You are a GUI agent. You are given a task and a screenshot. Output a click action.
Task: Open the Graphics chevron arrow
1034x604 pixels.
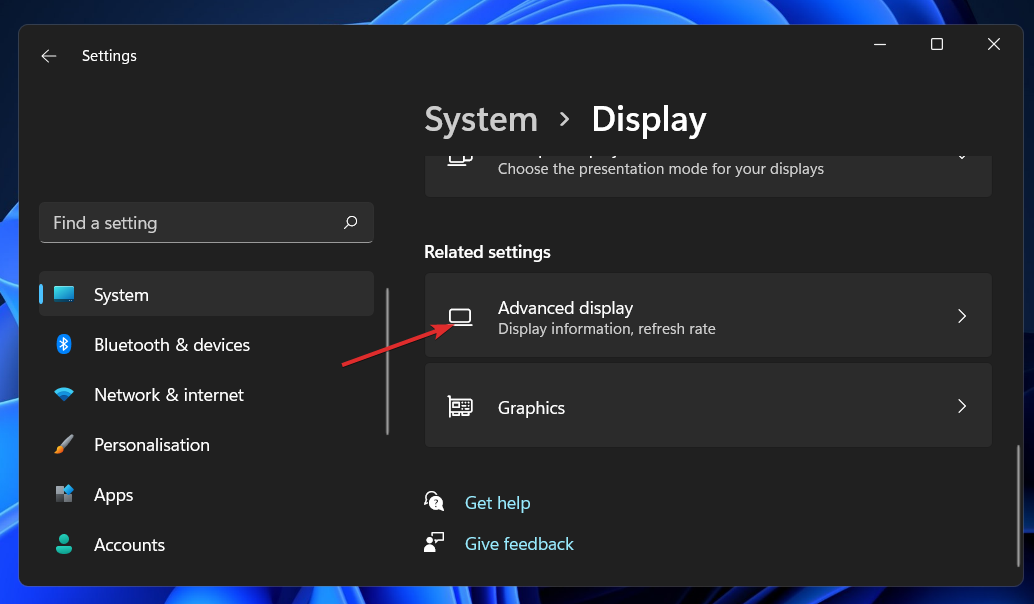click(962, 406)
